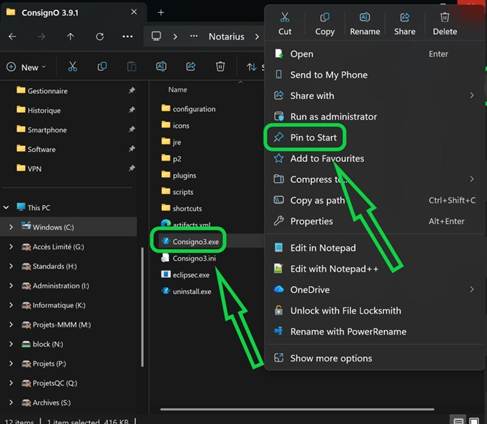
Task: Expand the Windows (C:) drive node
Action: (11, 227)
